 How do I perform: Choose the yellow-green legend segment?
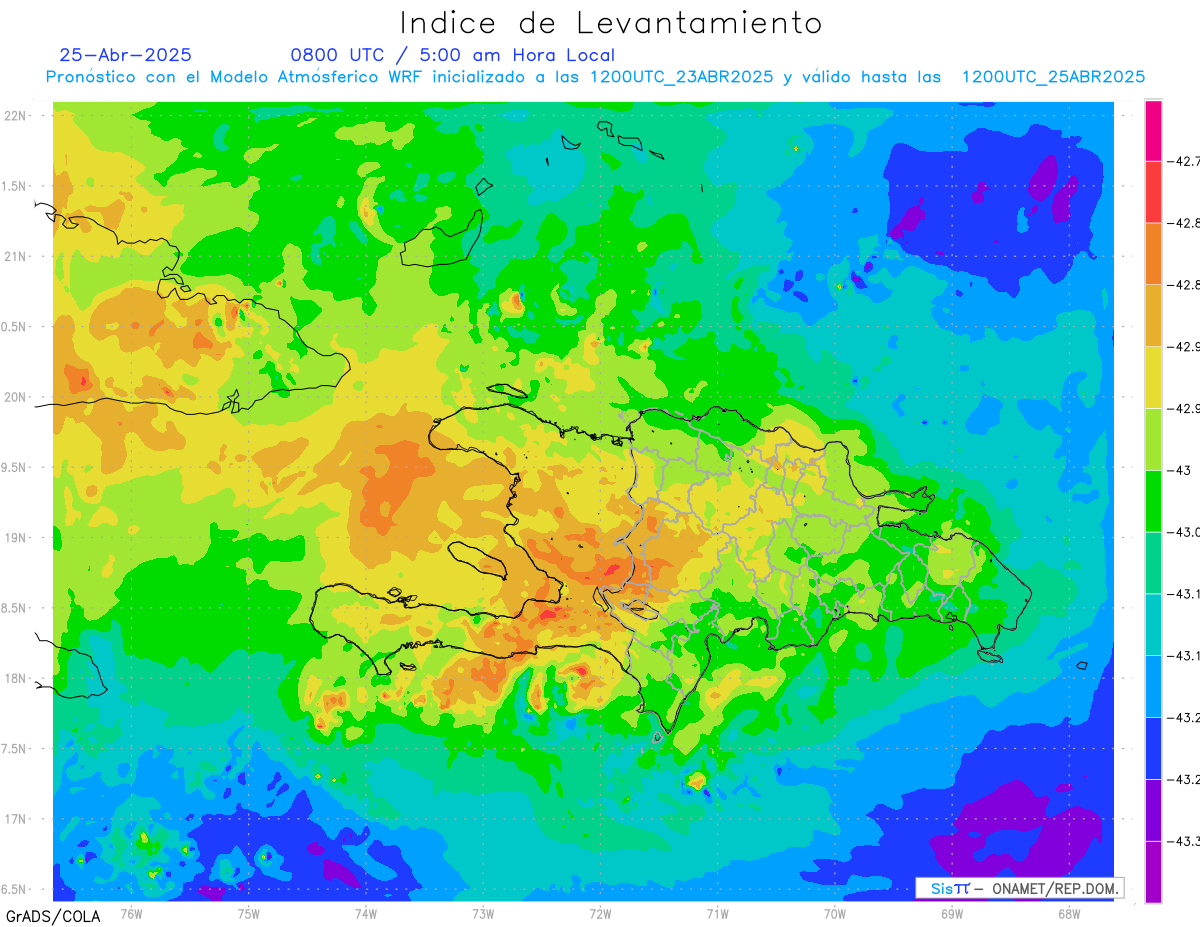pos(1153,439)
